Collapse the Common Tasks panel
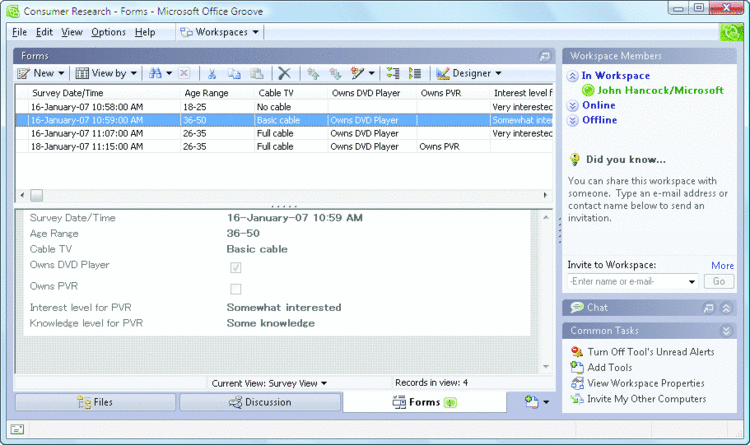 (x=726, y=331)
